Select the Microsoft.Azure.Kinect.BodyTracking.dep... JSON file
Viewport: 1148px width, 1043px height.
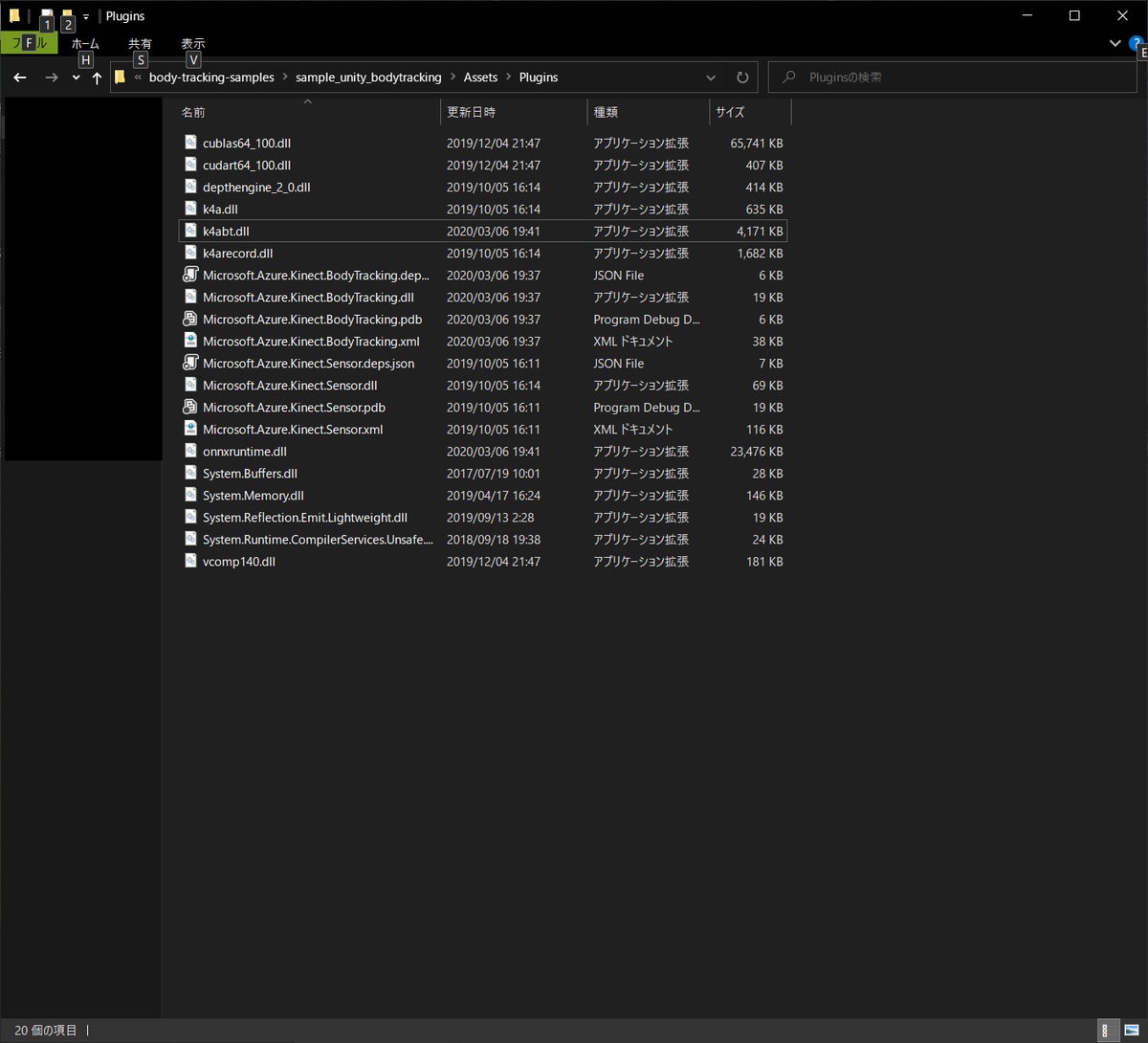[x=316, y=276]
